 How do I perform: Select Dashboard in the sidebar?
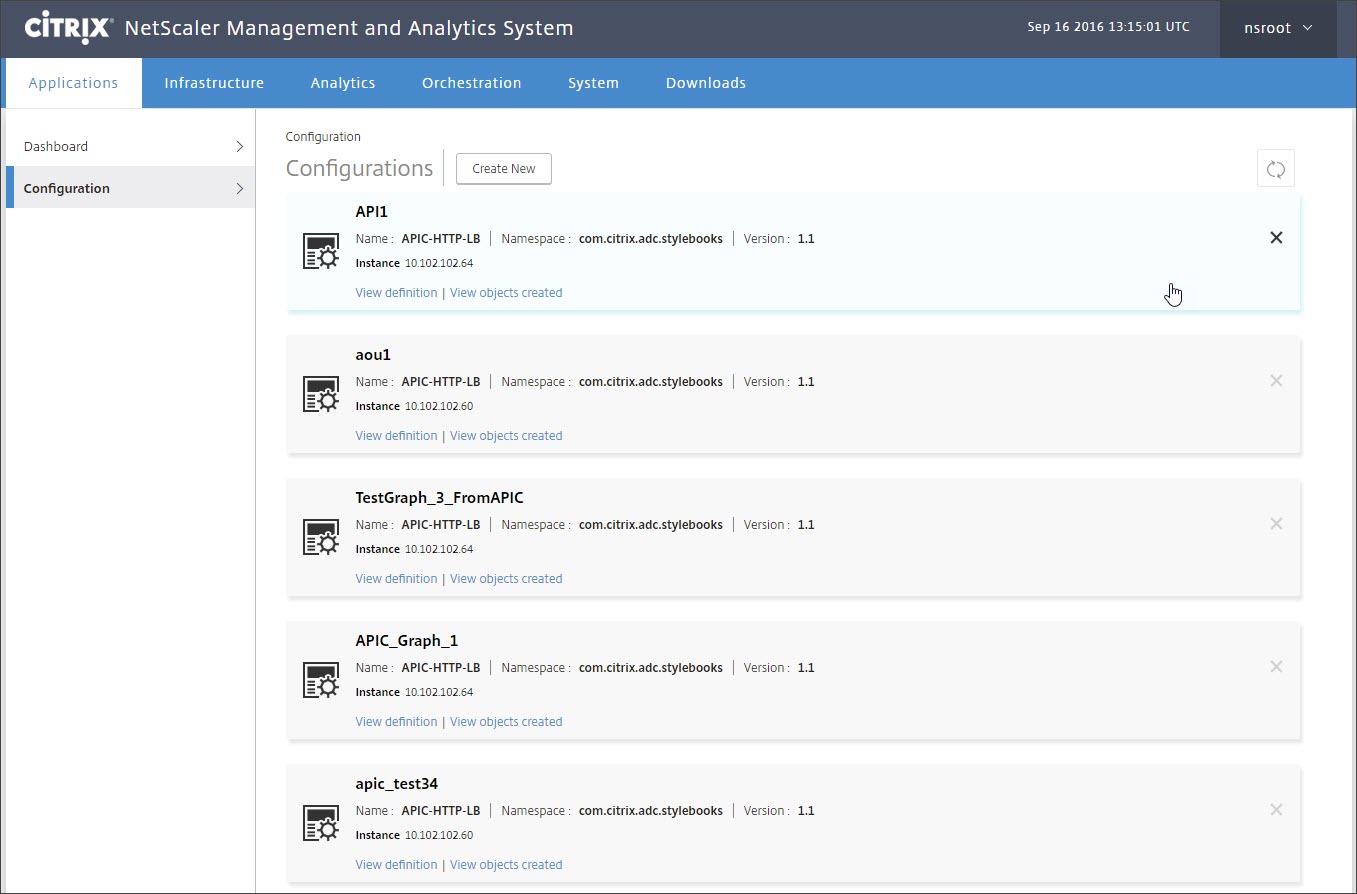[130, 146]
